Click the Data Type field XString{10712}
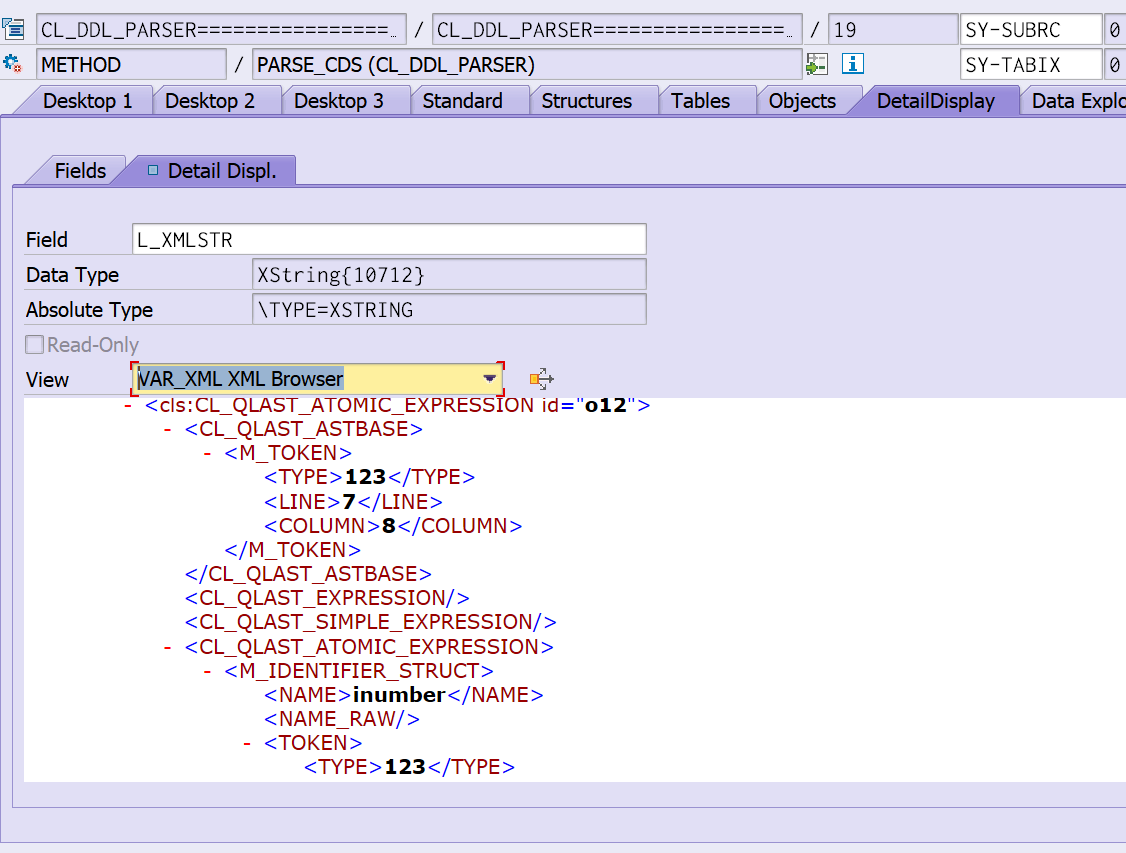 pos(449,274)
